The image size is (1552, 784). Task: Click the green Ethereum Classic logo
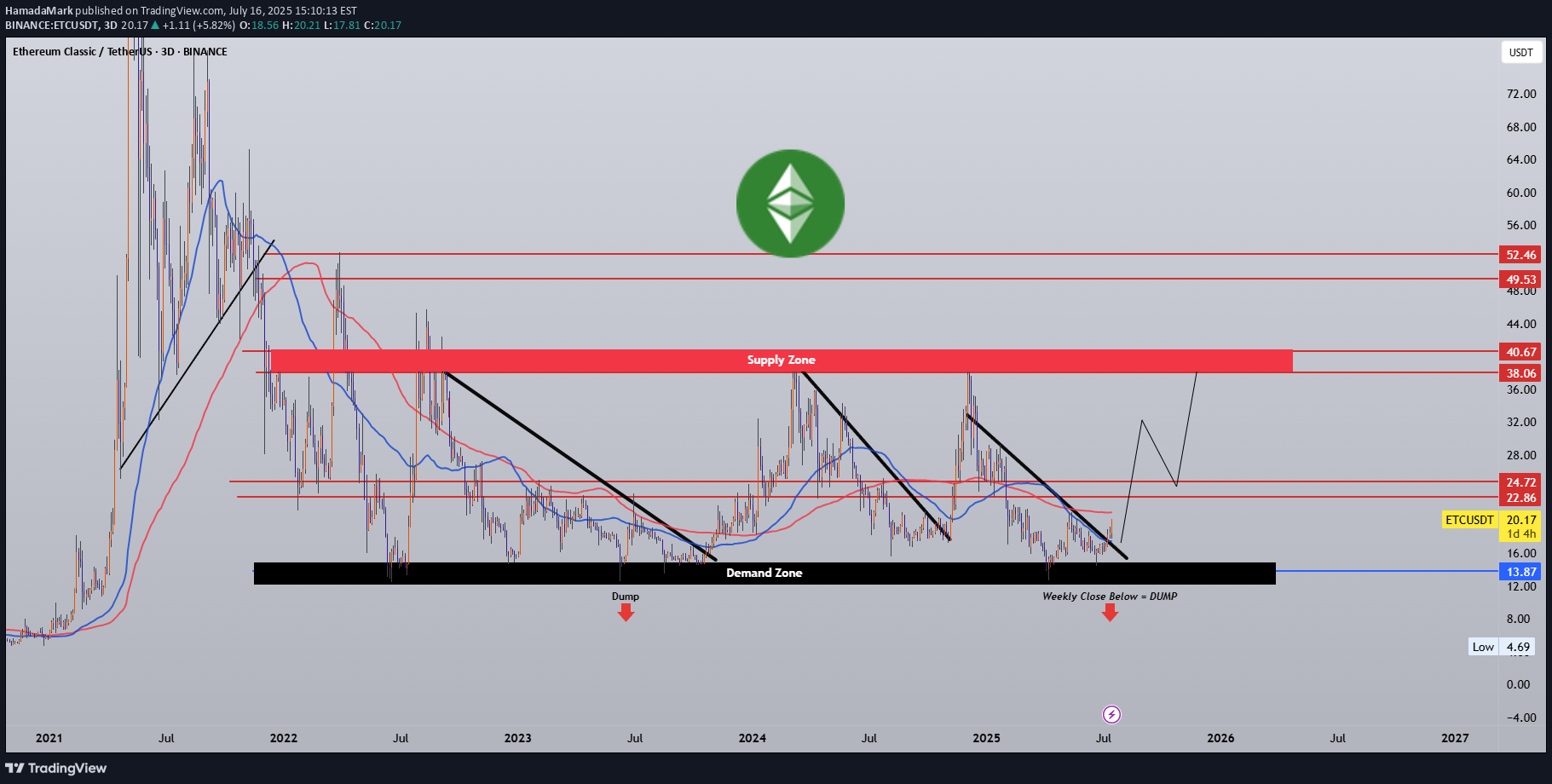coord(791,204)
